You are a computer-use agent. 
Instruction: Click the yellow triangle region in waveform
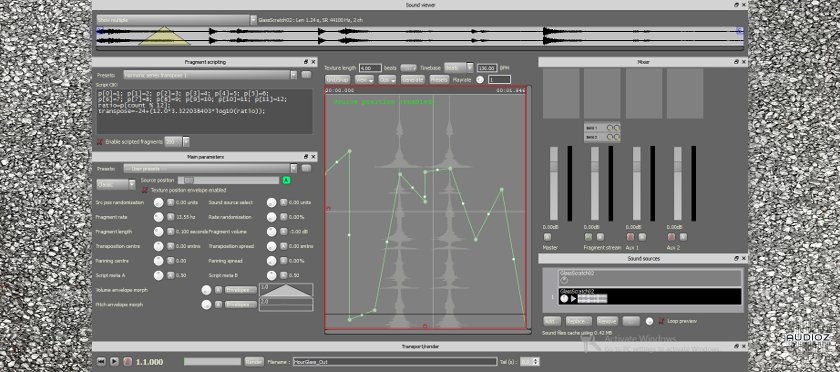164,36
